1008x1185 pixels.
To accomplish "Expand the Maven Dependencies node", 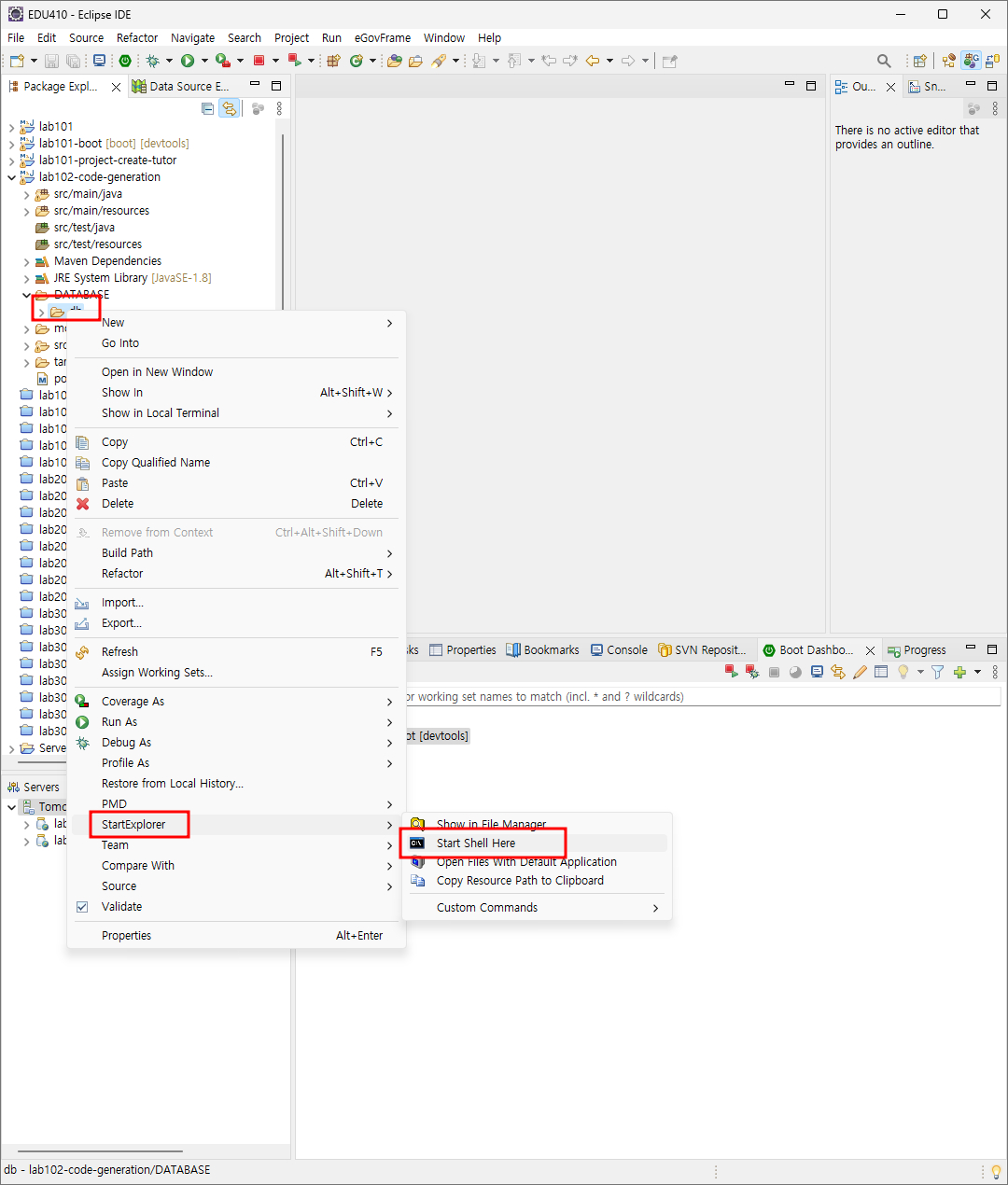I will pos(26,261).
